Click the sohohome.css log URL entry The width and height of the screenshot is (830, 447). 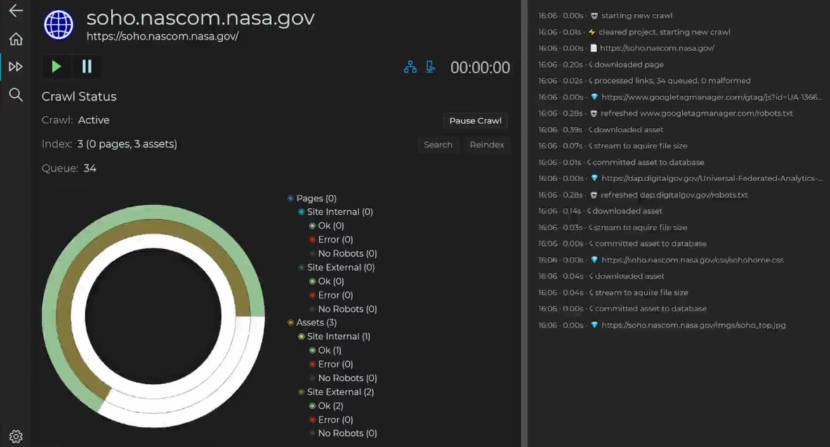click(x=692, y=260)
